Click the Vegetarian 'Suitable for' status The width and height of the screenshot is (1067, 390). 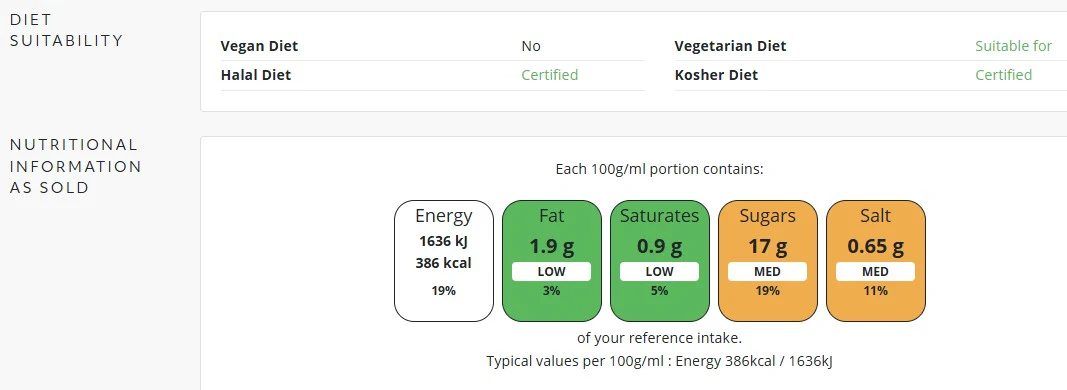[1014, 46]
